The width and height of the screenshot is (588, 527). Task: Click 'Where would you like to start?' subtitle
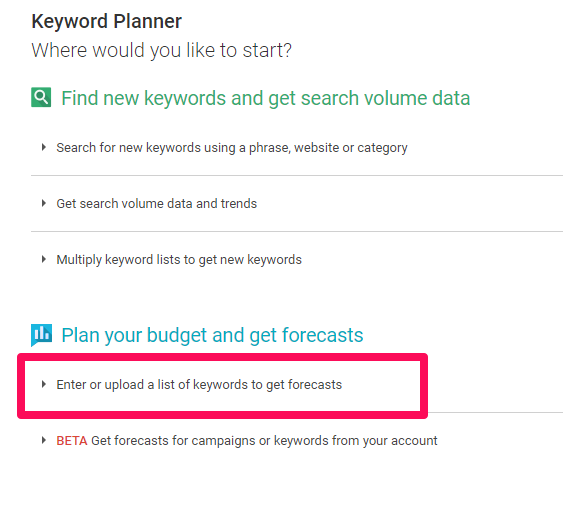coord(161,50)
